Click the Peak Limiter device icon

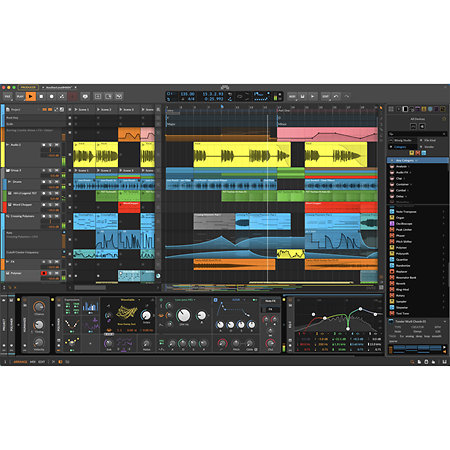[x=392, y=230]
